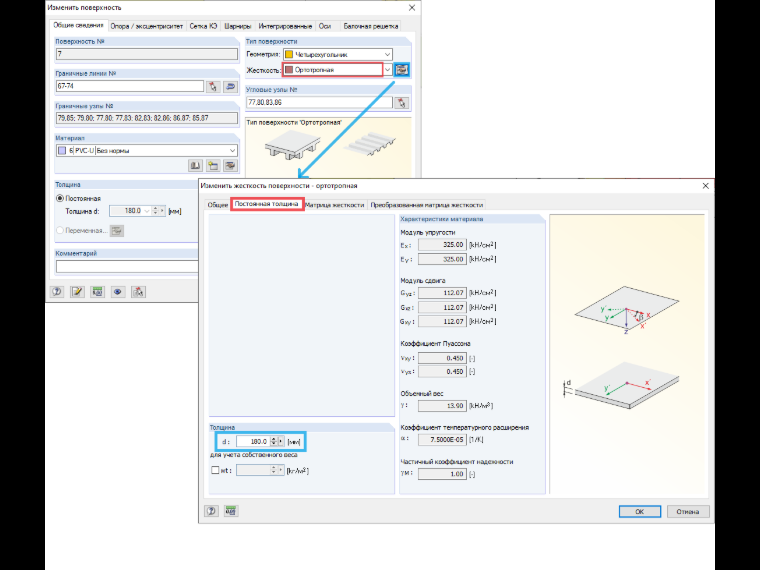Viewport: 760px width, 570px height.
Task: Click the edit comment notepad icon
Action: 78,292
